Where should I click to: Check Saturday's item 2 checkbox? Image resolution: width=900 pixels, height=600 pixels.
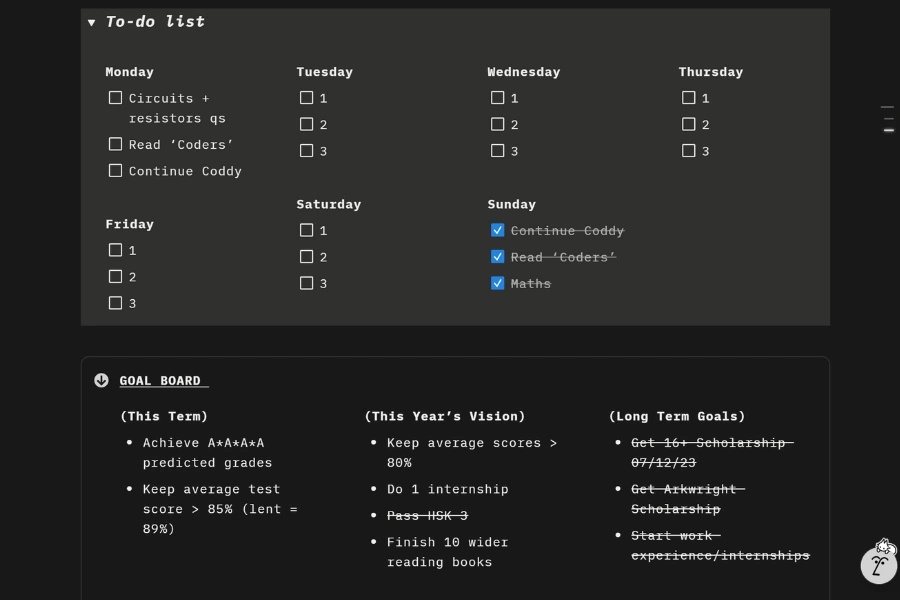pyautogui.click(x=306, y=257)
